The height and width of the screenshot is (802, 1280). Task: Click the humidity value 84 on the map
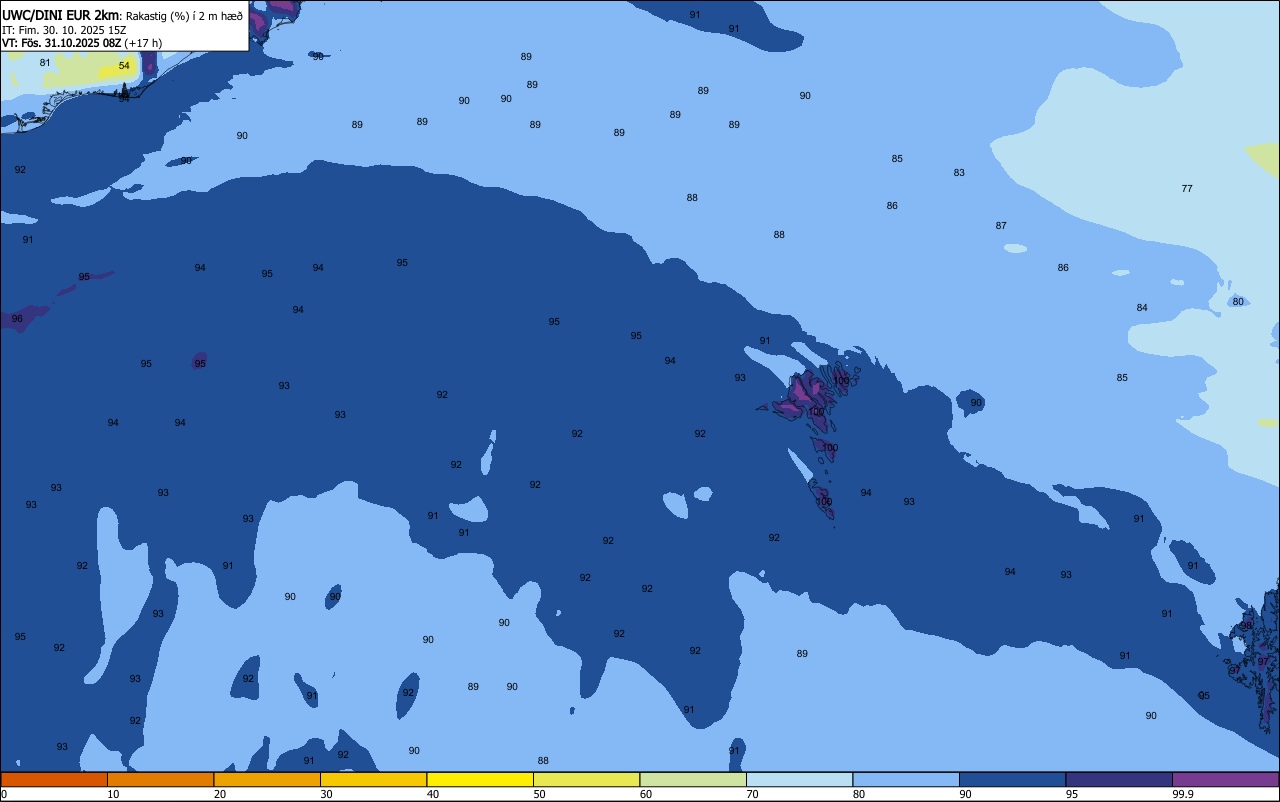click(1142, 308)
